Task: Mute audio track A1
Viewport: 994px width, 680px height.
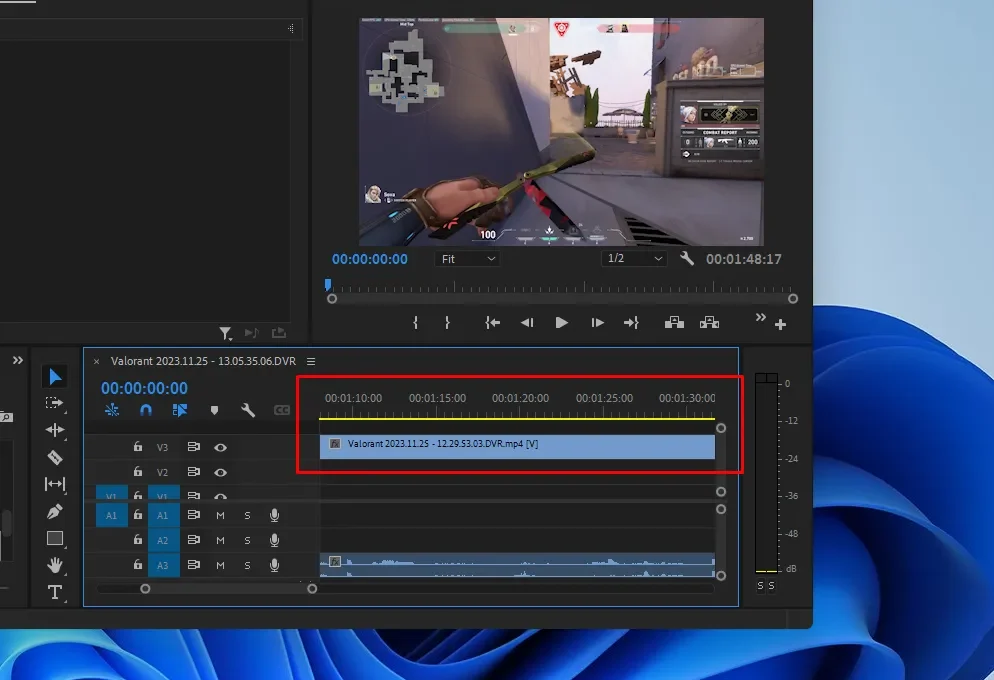Action: [220, 516]
